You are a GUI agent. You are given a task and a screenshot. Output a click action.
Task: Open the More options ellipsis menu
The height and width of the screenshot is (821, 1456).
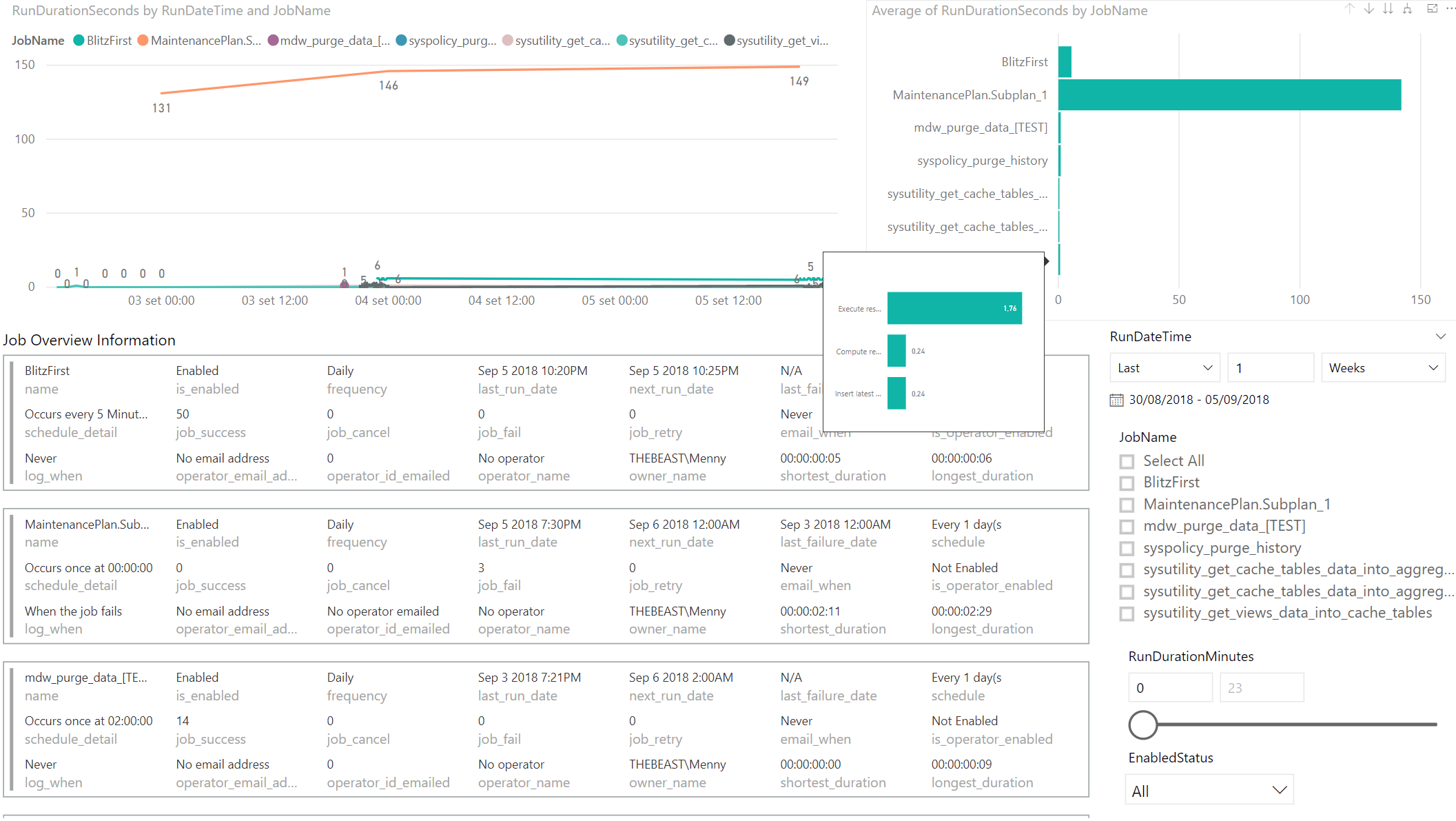(1450, 9)
